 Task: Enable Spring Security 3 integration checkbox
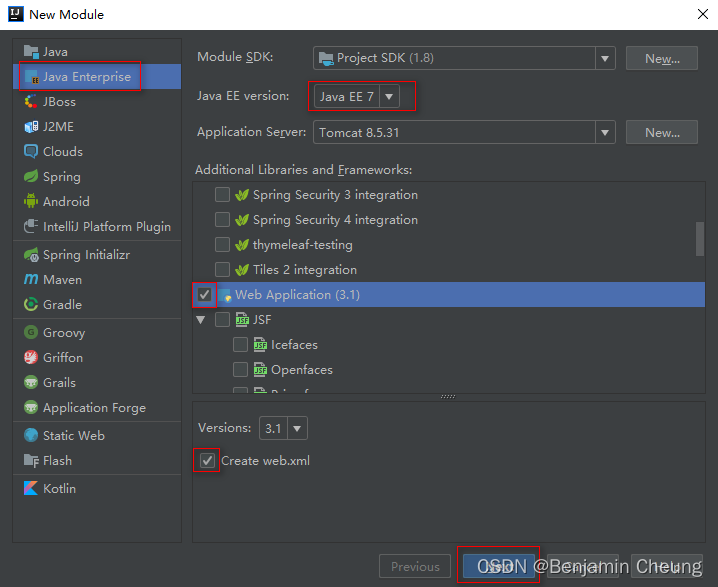click(x=223, y=195)
